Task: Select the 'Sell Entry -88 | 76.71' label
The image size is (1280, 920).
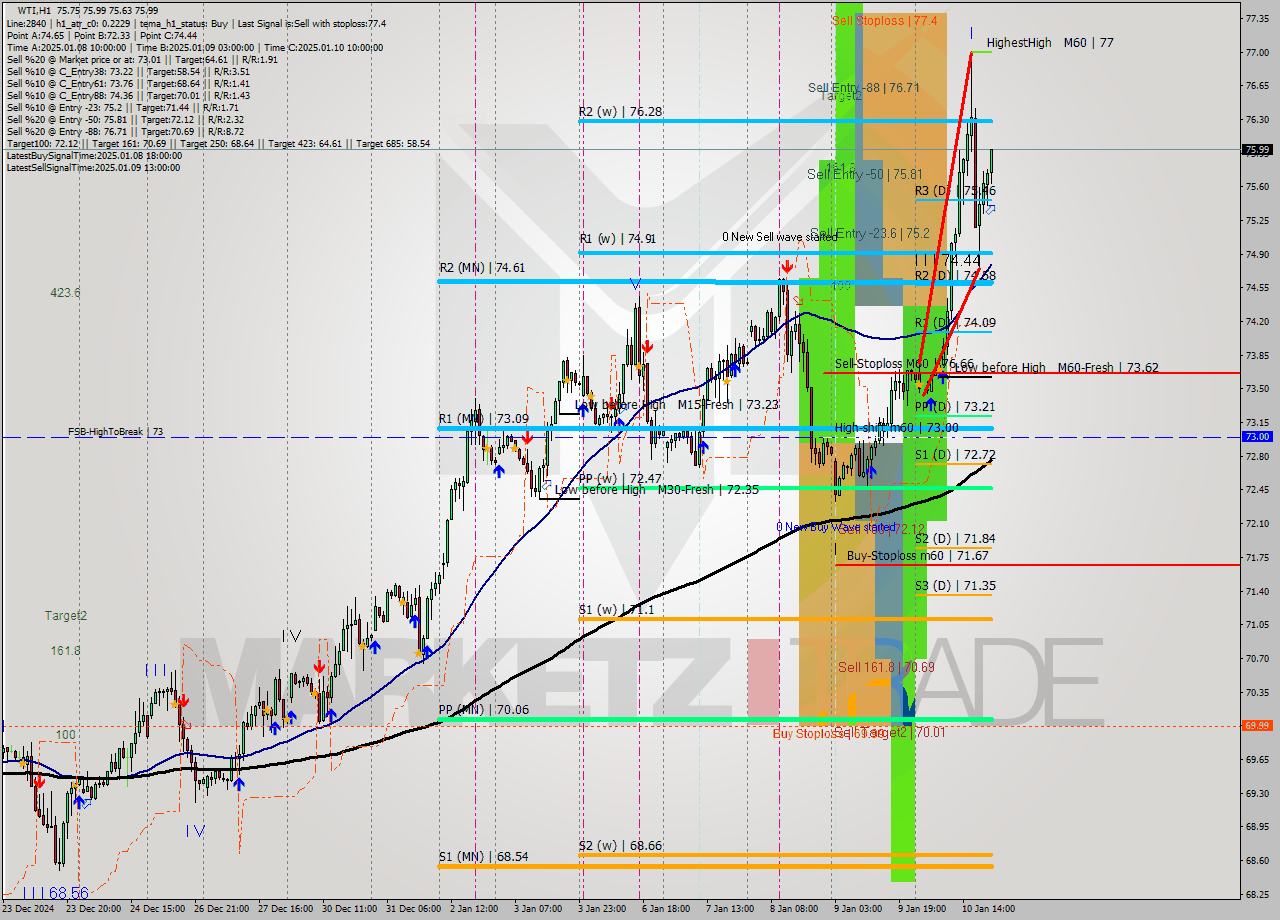Action: point(864,88)
